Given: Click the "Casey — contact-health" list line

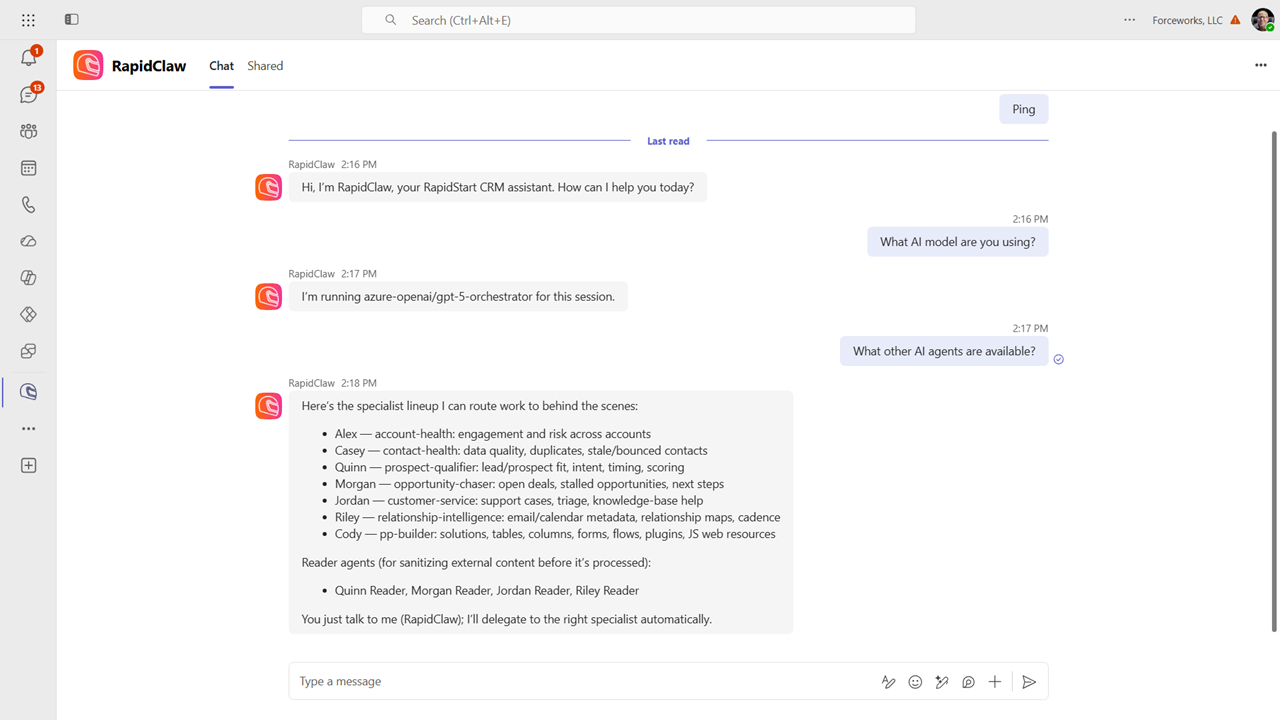Looking at the screenshot, I should pyautogui.click(x=521, y=451).
